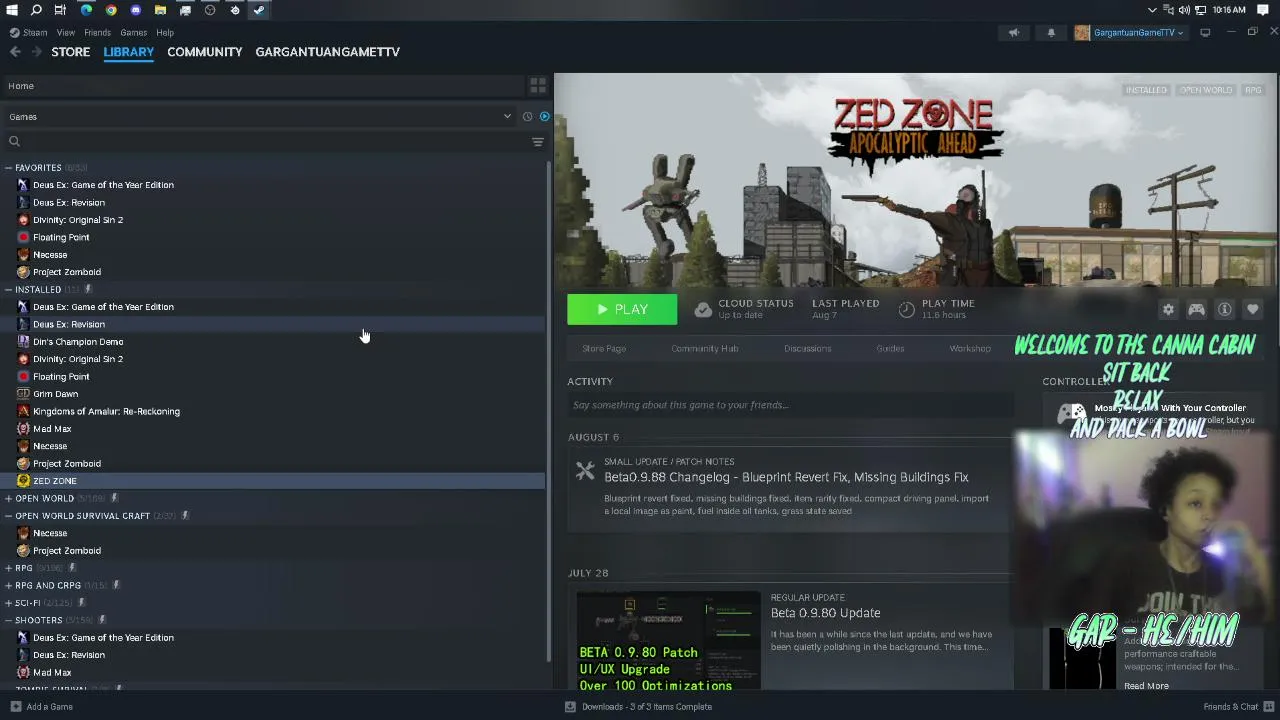Go to the ZED ZONE Store Page
Viewport: 1280px width, 720px height.
604,349
